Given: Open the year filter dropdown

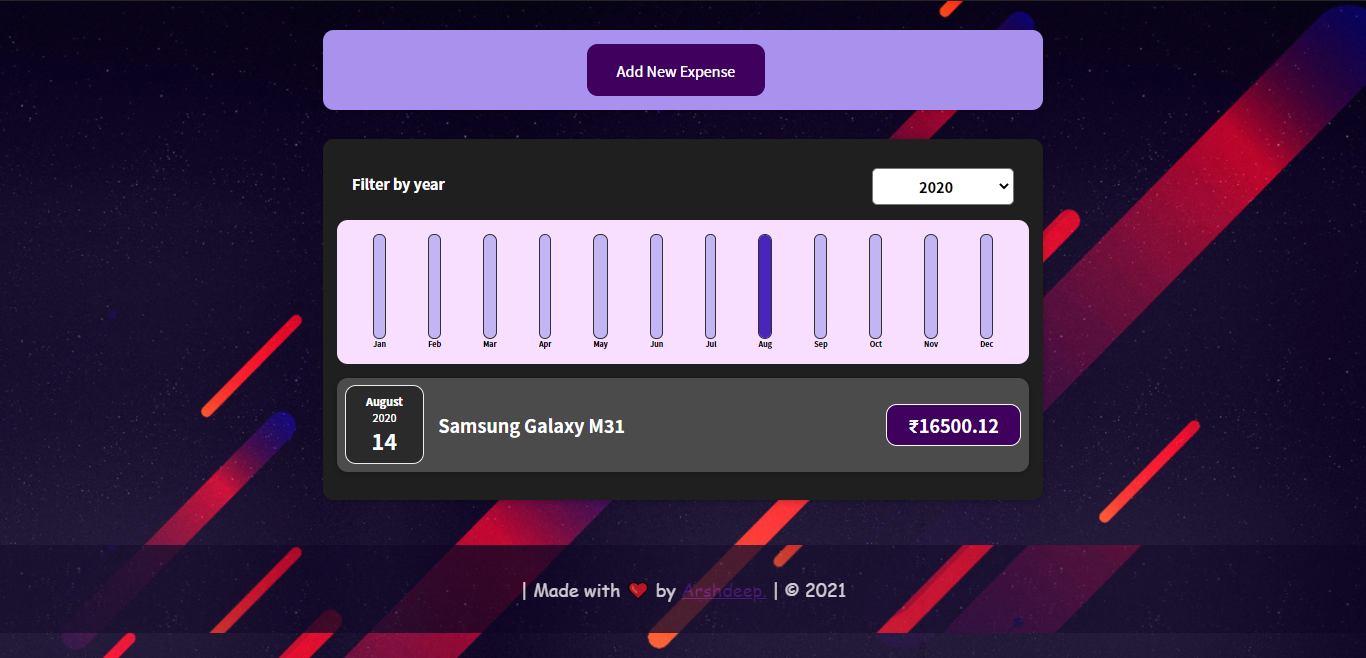Looking at the screenshot, I should 942,187.
